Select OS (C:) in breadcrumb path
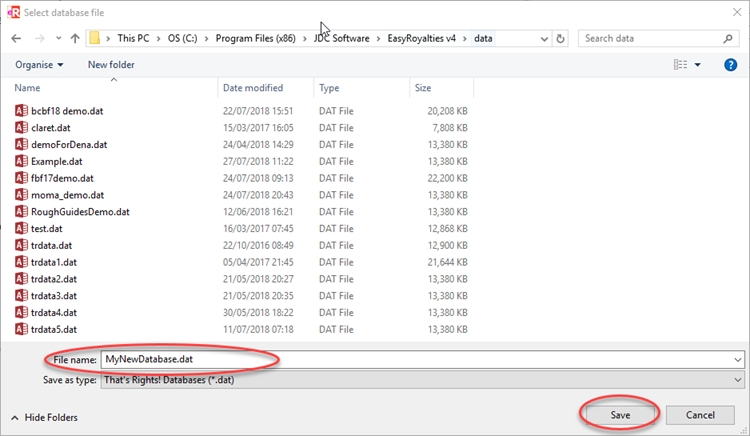Screen dimensions: 750x436 pyautogui.click(x=182, y=38)
